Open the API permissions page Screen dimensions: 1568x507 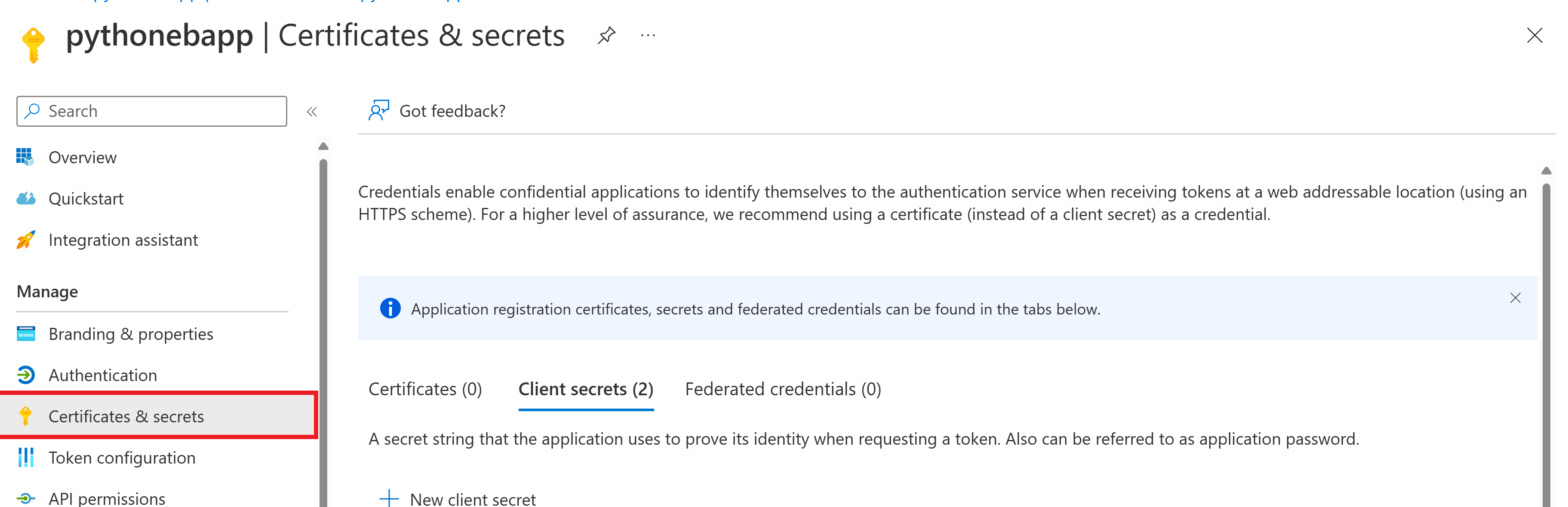pos(107,498)
